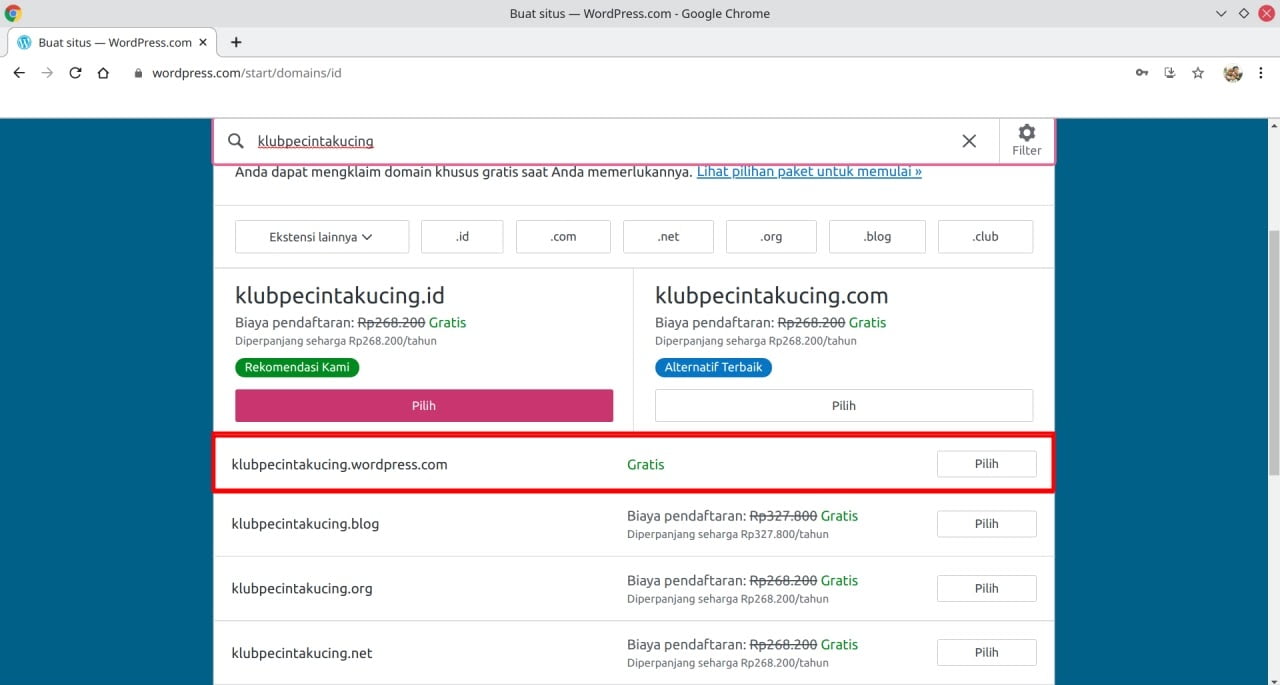Clear the domain search with the X icon
This screenshot has height=685, width=1280.
click(969, 141)
